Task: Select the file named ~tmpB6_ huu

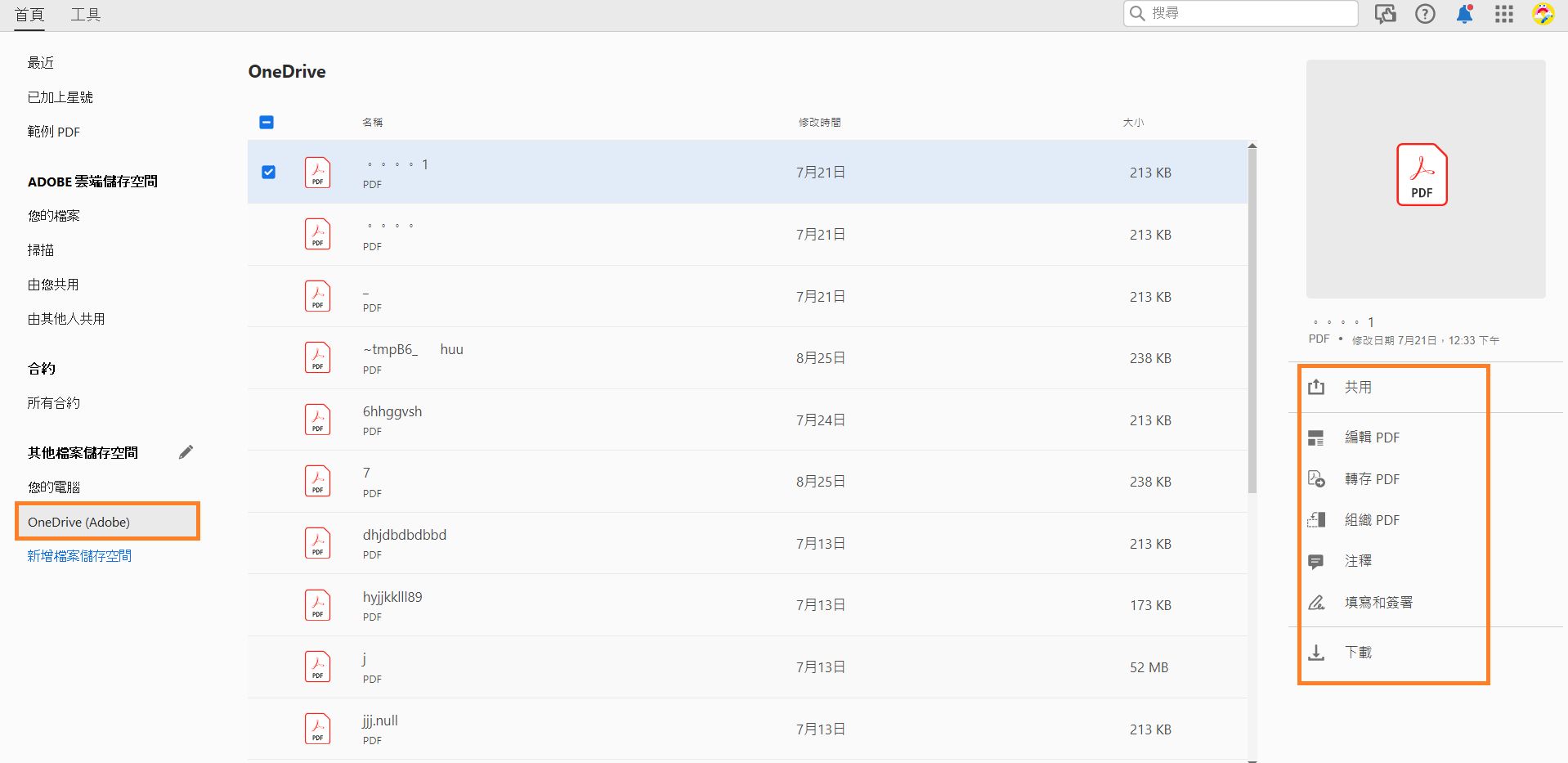Action: (x=413, y=349)
